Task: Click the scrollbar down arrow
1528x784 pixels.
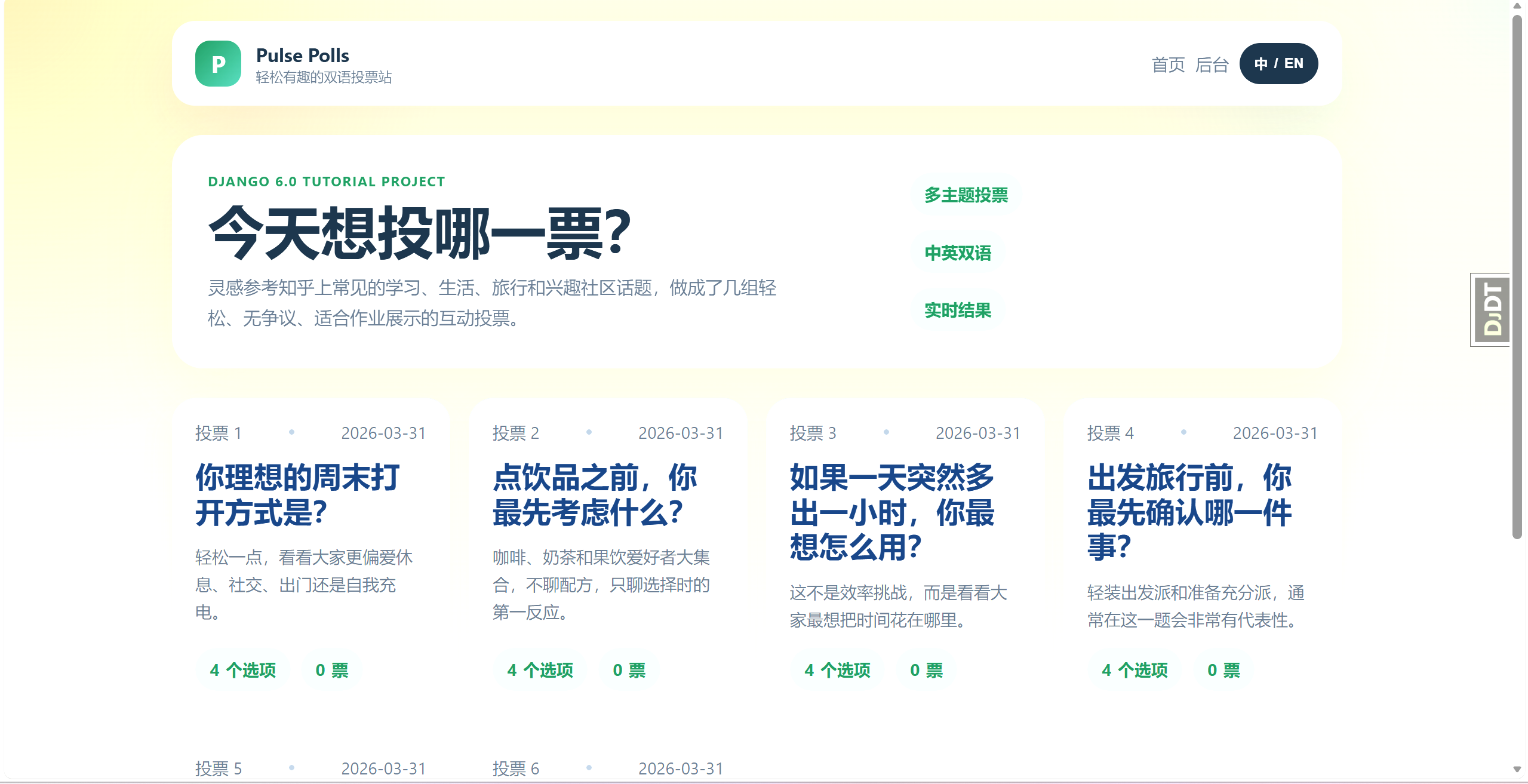Action: [1517, 769]
